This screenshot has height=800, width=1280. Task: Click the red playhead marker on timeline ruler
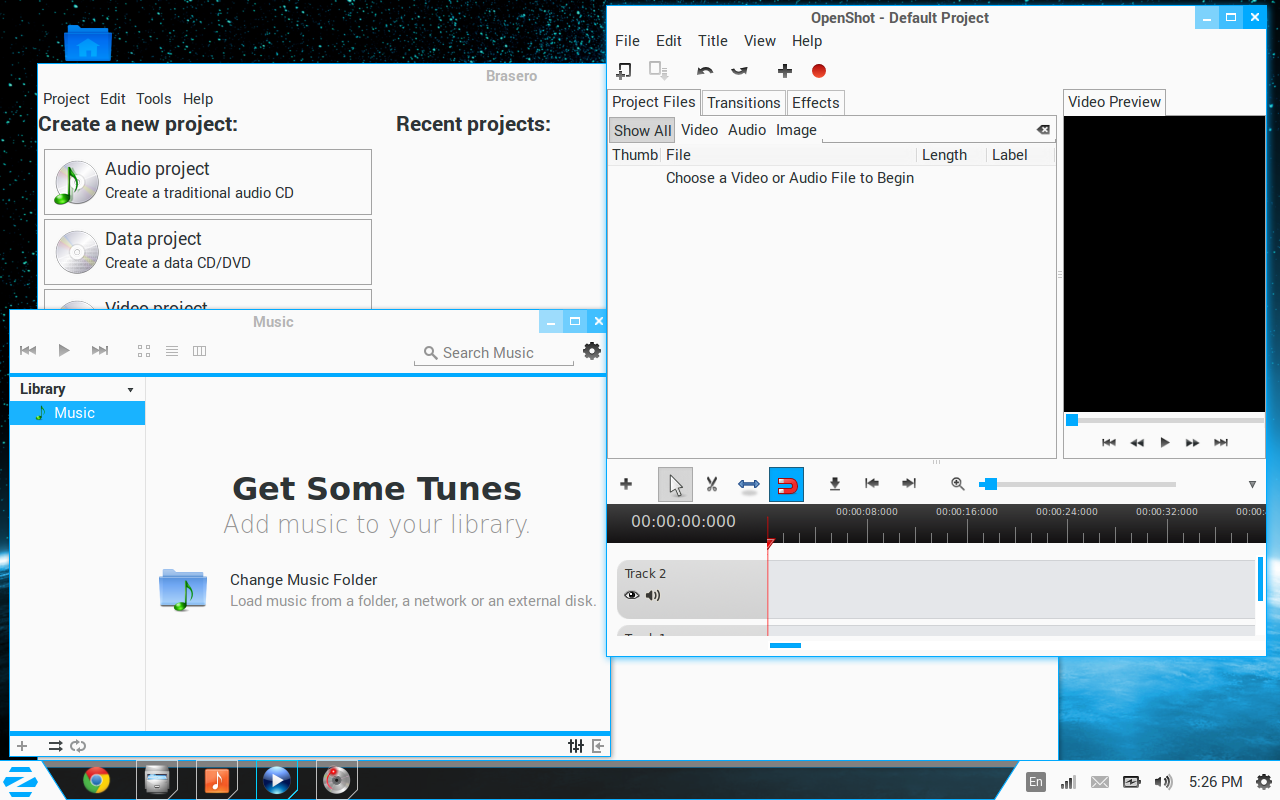tap(770, 544)
